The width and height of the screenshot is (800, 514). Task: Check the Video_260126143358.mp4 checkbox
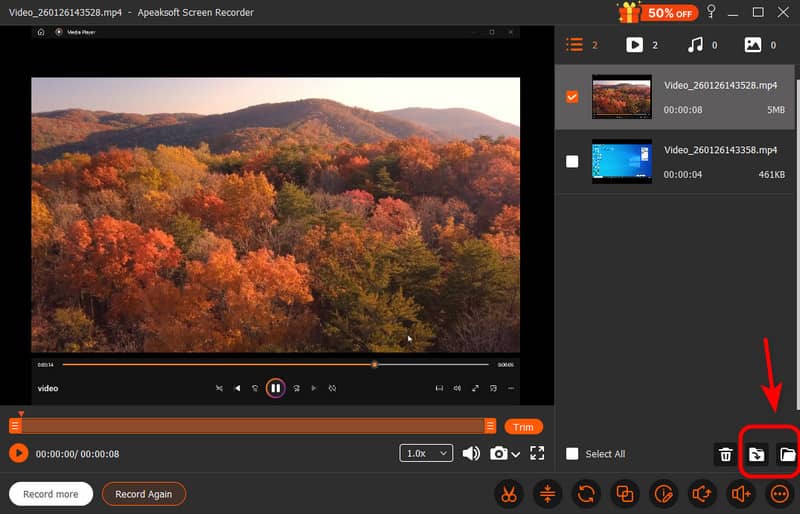point(572,161)
